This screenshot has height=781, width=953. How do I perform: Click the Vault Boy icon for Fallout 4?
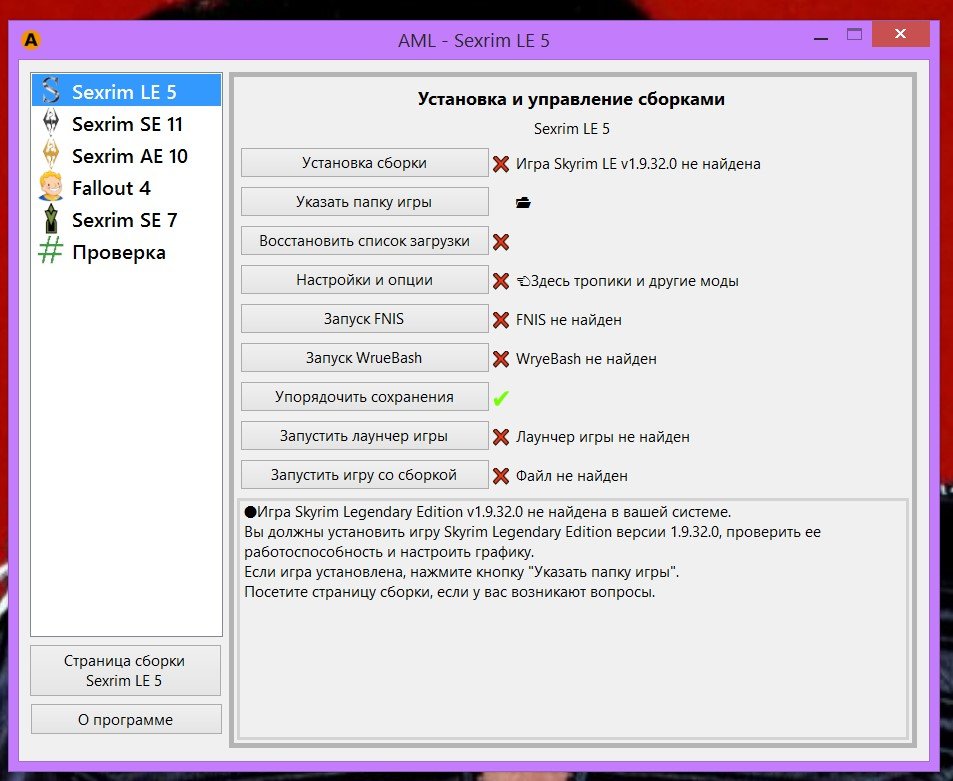(x=50, y=188)
